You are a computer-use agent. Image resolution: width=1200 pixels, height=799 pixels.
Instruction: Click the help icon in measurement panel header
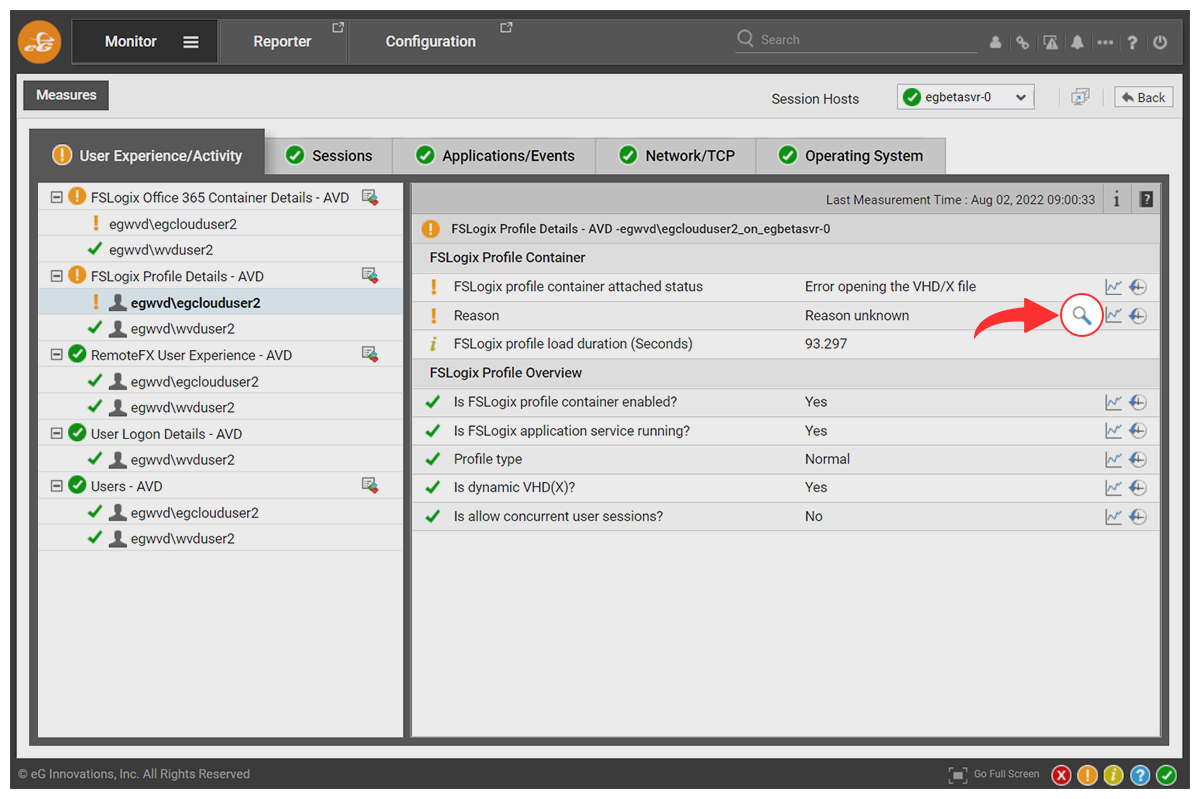point(1146,199)
